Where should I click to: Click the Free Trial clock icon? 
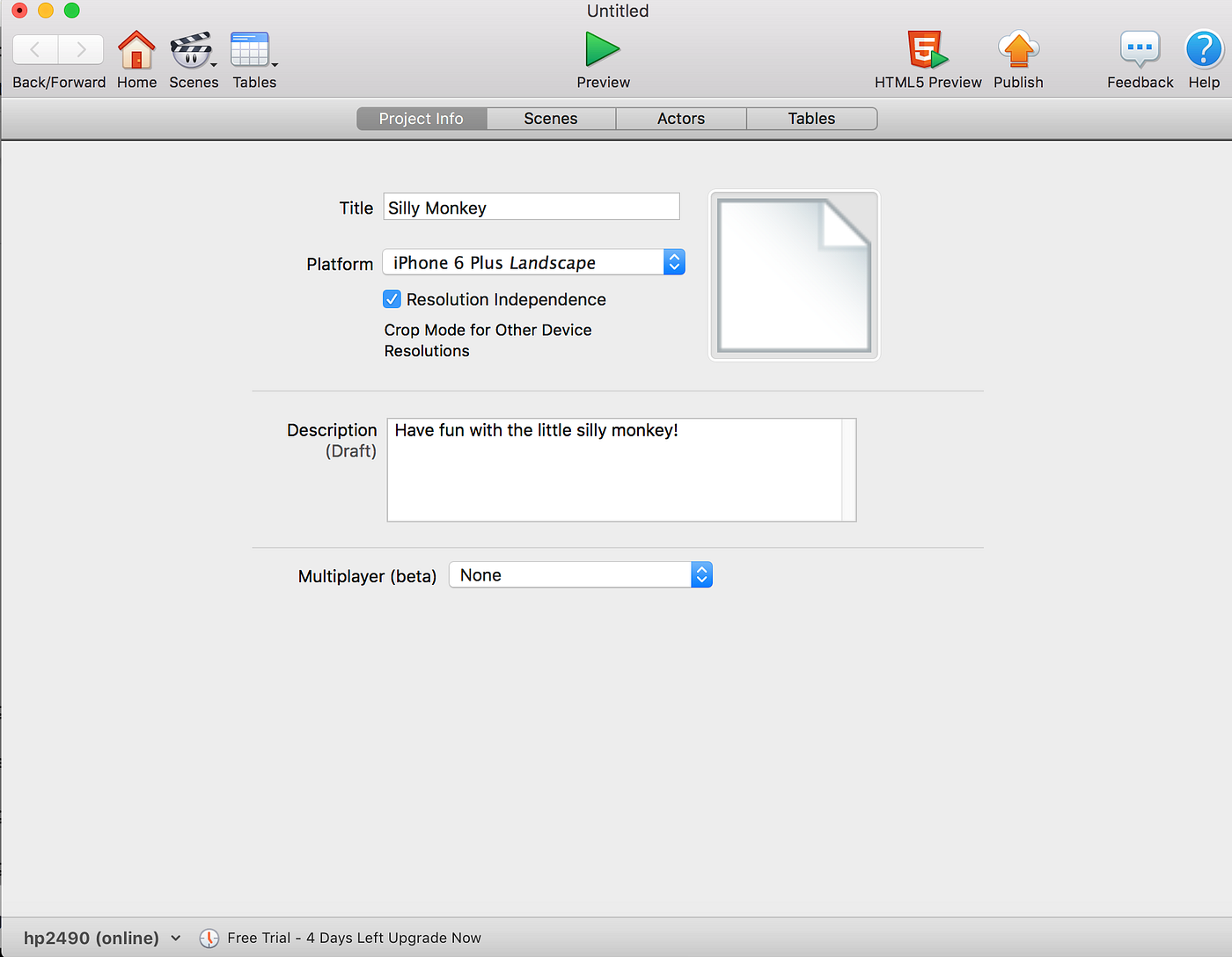[209, 939]
